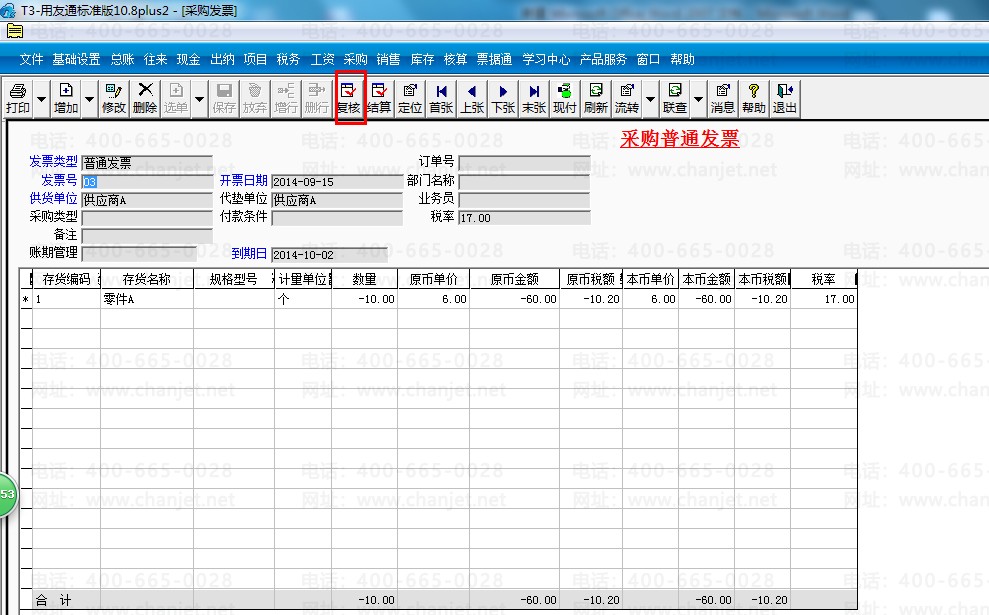Expand the dropdown arrow next to 打印
The height and width of the screenshot is (615, 989).
41,99
